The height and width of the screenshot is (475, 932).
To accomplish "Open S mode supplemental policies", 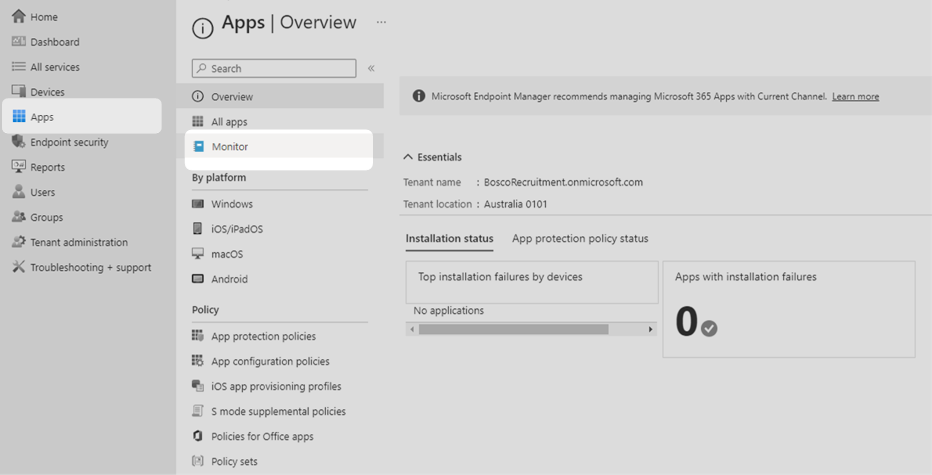I will point(280,411).
